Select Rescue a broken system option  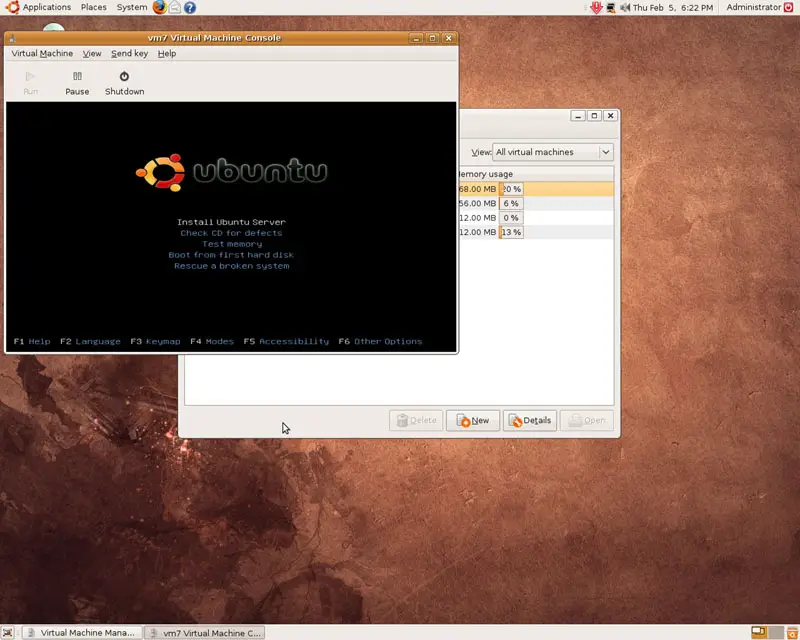[x=232, y=266]
